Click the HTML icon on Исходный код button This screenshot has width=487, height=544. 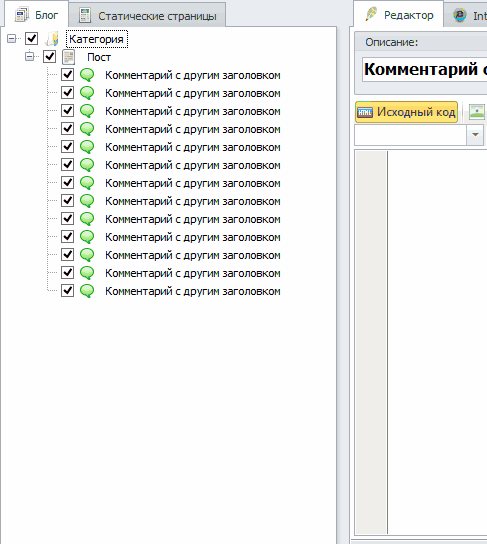pyautogui.click(x=365, y=112)
